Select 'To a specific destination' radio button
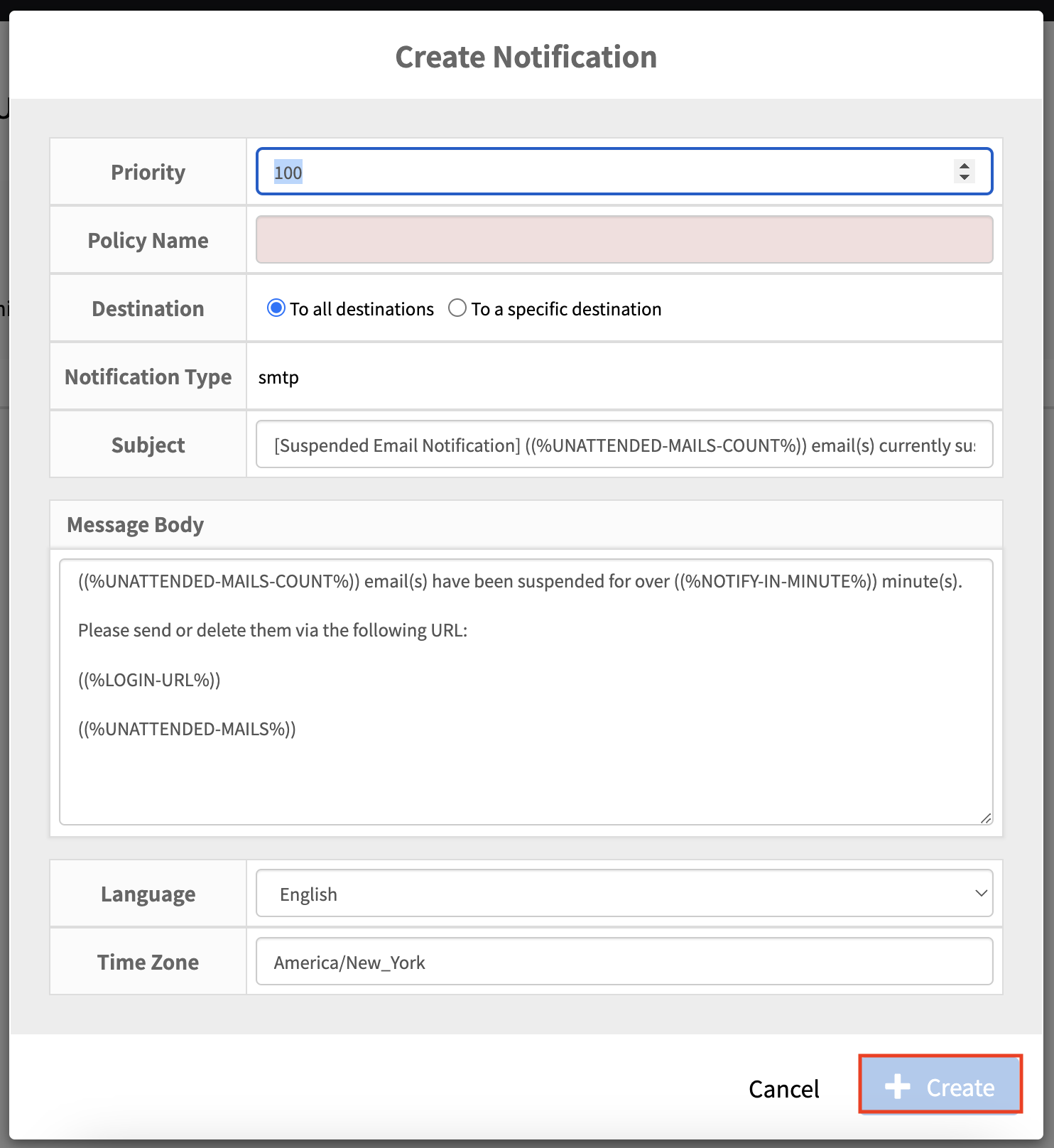1054x1148 pixels. [457, 308]
